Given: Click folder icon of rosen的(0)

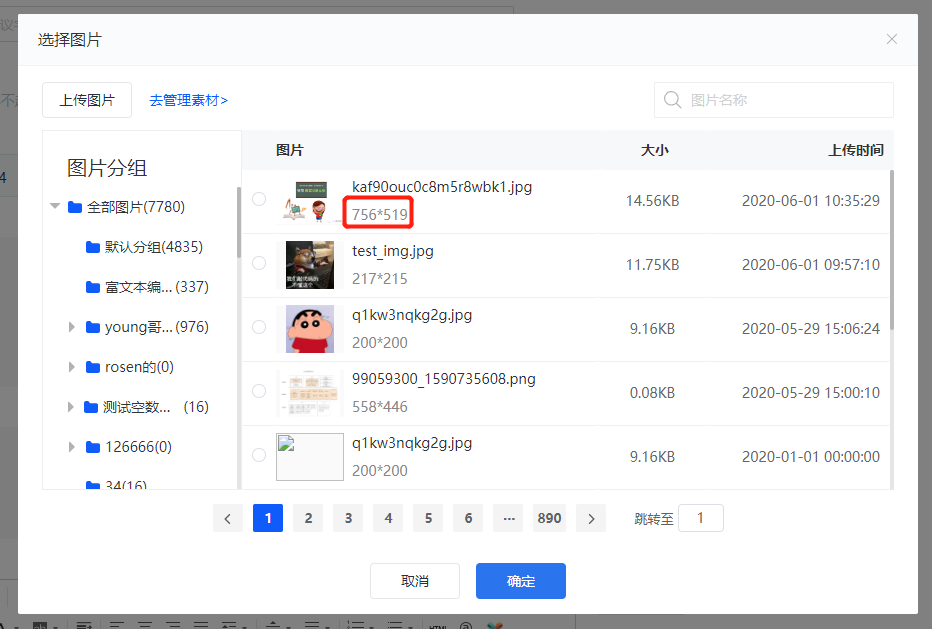Looking at the screenshot, I should 93,367.
